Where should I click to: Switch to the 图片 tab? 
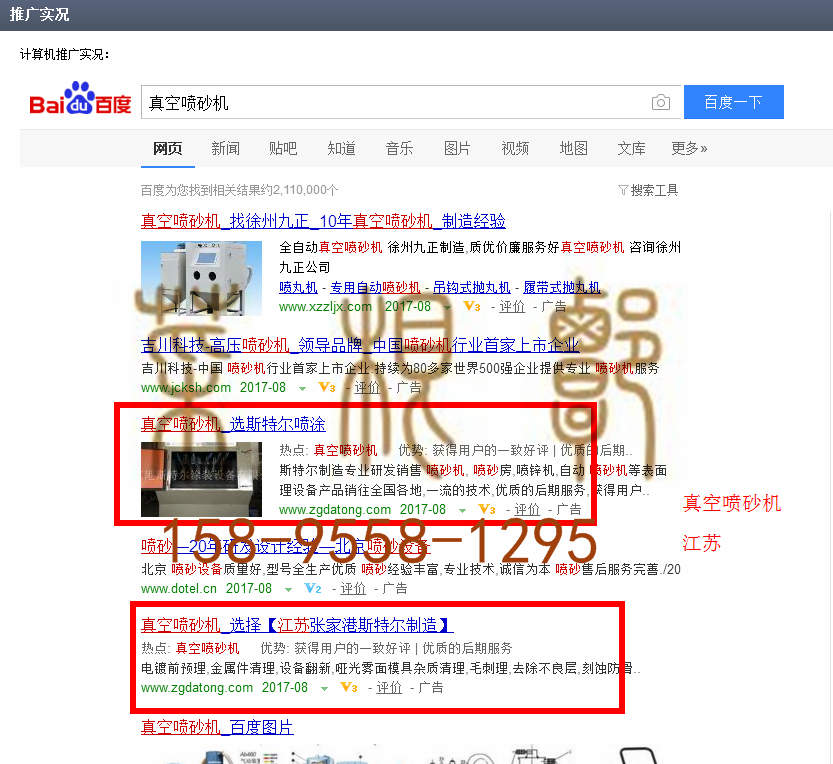click(457, 148)
